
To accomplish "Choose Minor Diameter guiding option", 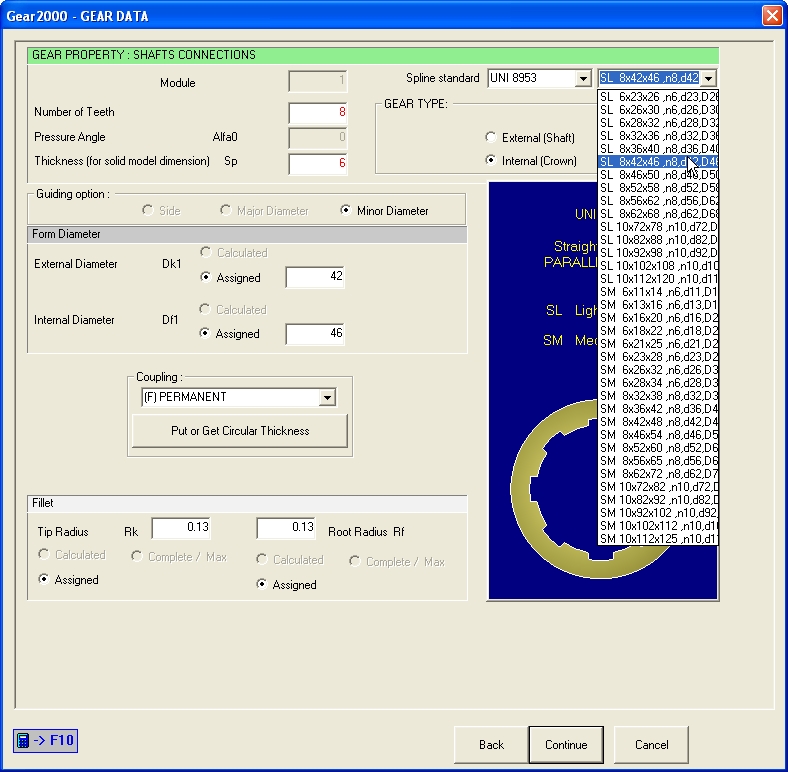I will pos(384,211).
